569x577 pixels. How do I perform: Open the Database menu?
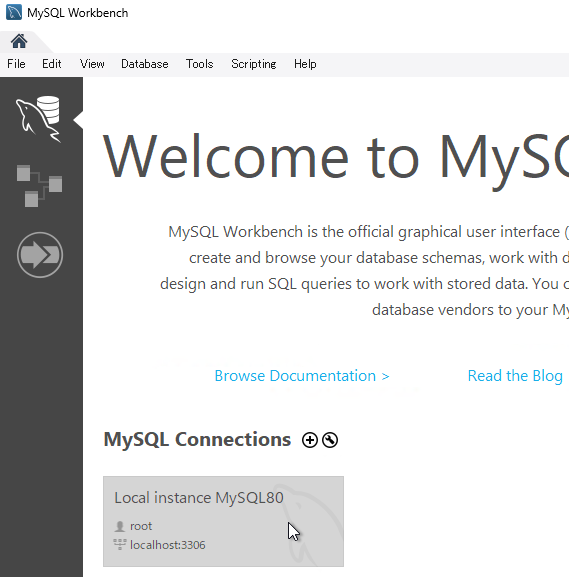click(145, 64)
